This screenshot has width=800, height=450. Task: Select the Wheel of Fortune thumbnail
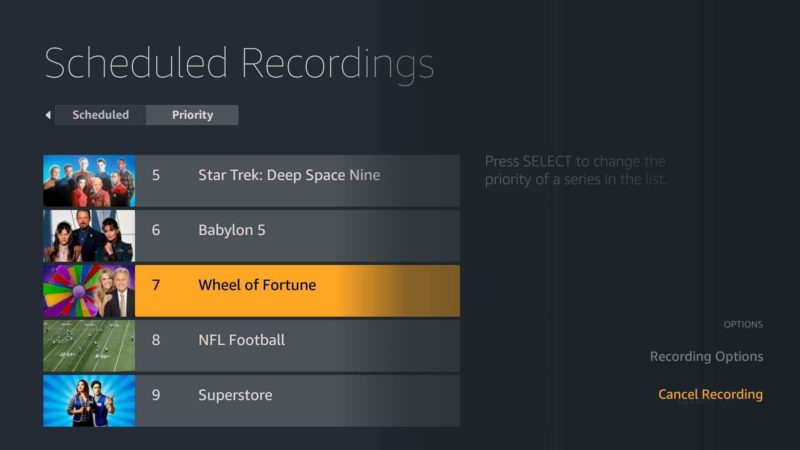[x=89, y=291]
